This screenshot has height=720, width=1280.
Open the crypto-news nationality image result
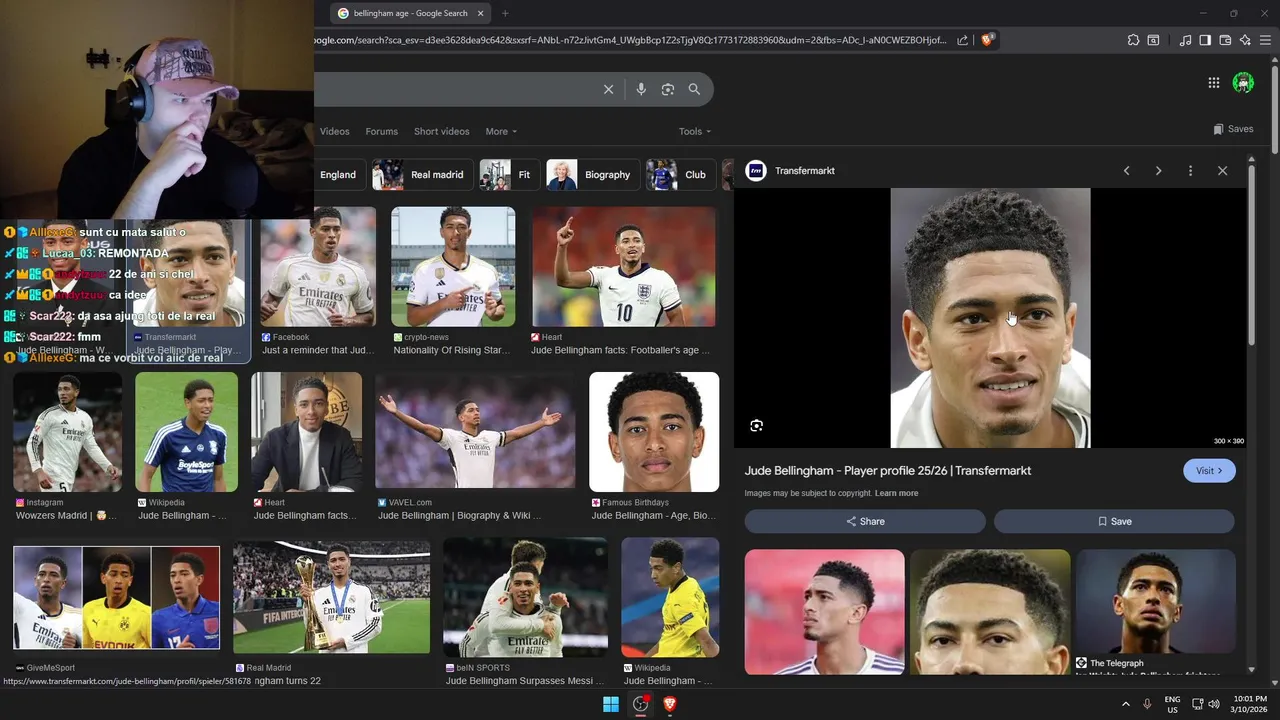(x=453, y=267)
